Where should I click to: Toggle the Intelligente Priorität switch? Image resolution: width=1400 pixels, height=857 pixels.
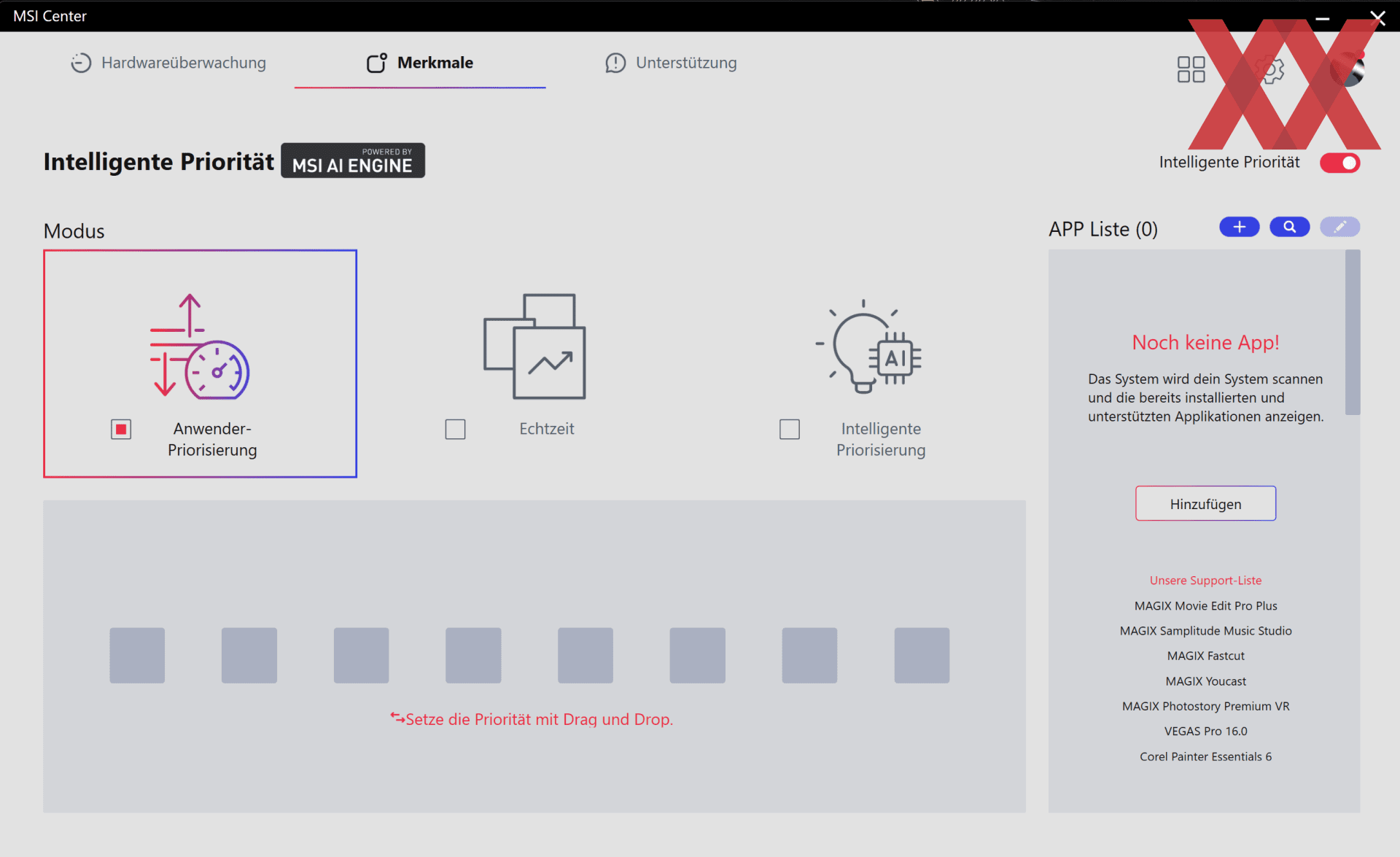coord(1339,163)
